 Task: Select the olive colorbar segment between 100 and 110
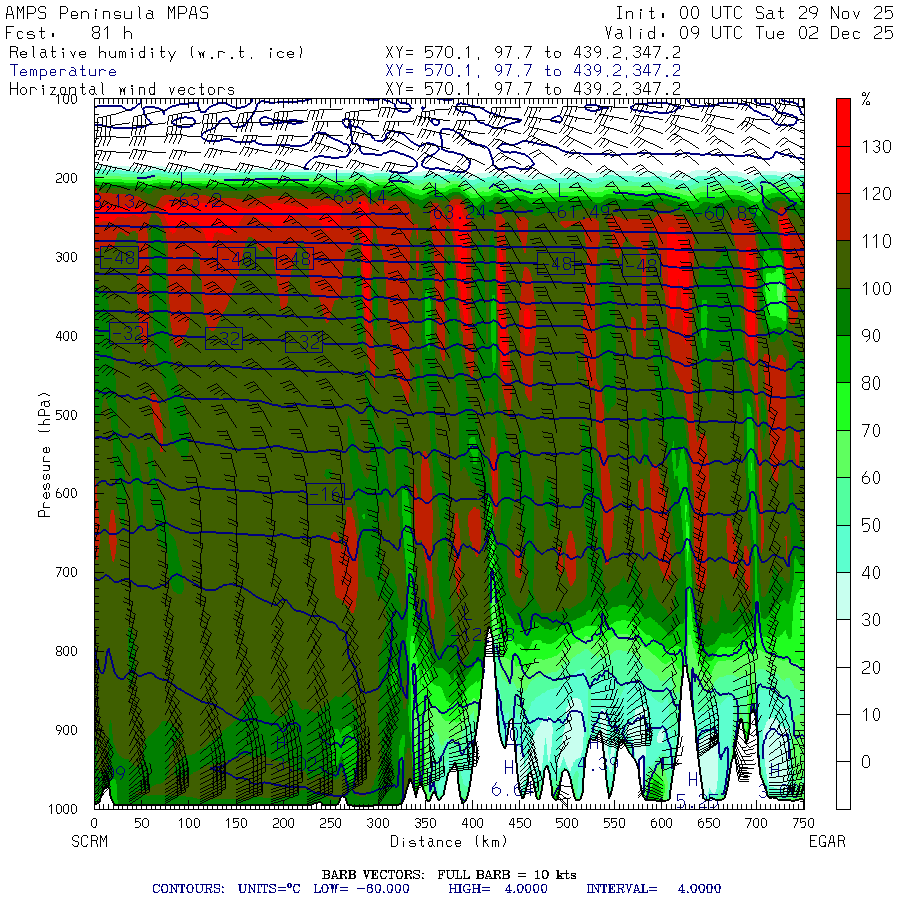[x=843, y=265]
